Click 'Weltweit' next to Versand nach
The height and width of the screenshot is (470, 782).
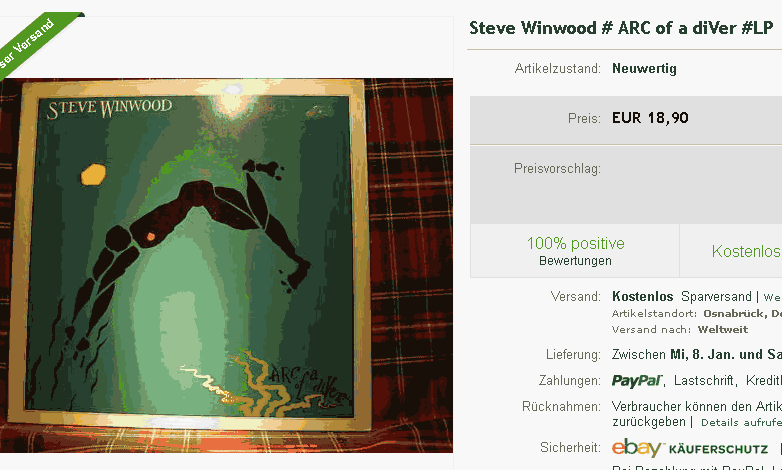point(723,329)
